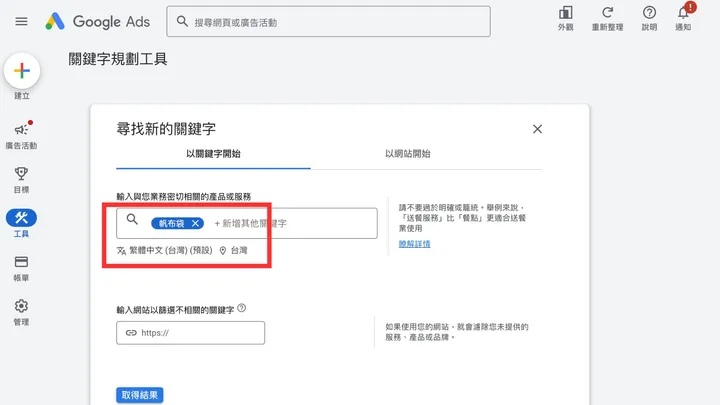Close the 尋找新的關鍵字 dialog
This screenshot has width=720, height=405.
click(x=537, y=129)
